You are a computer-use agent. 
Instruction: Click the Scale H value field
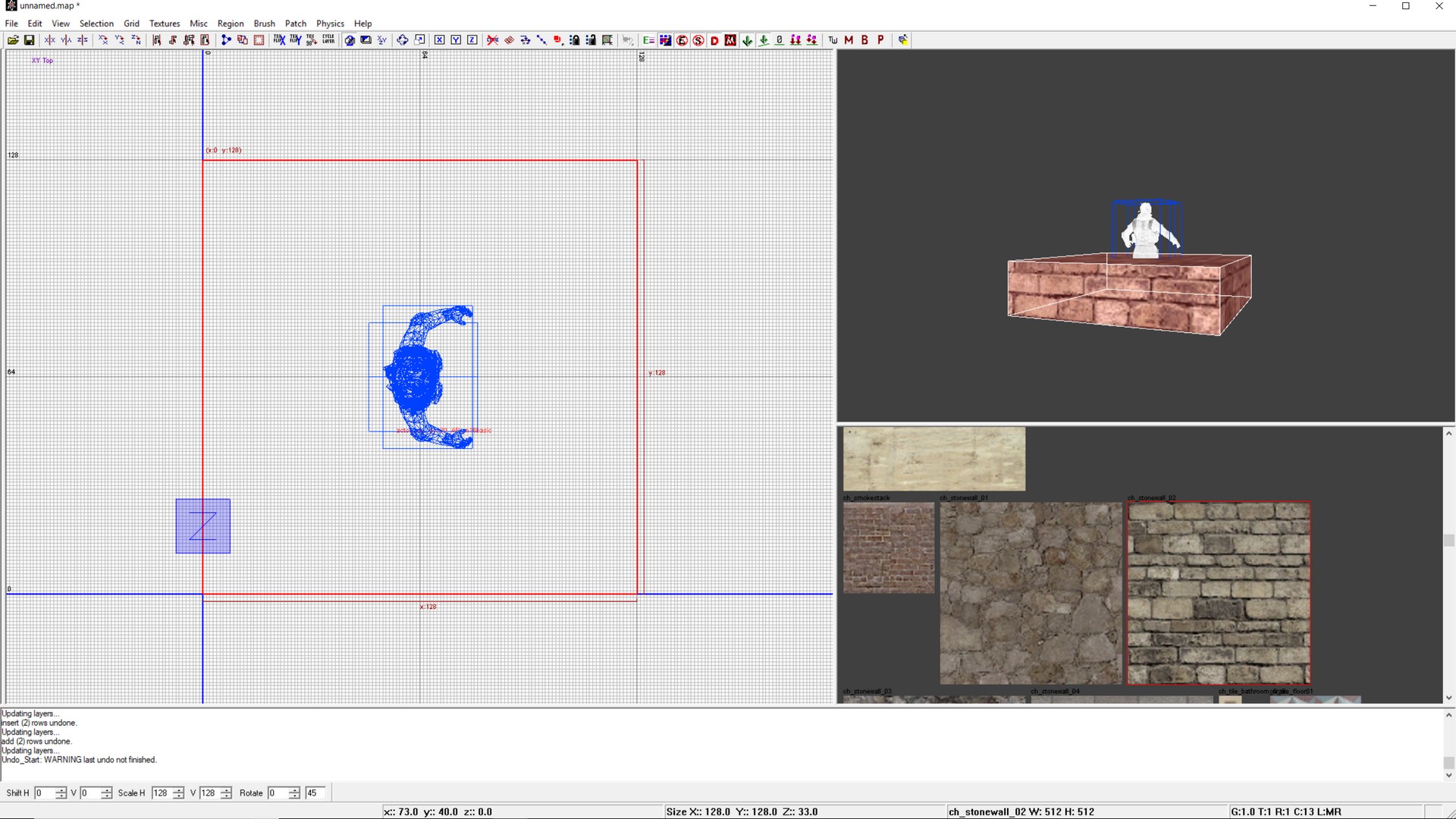(x=162, y=793)
